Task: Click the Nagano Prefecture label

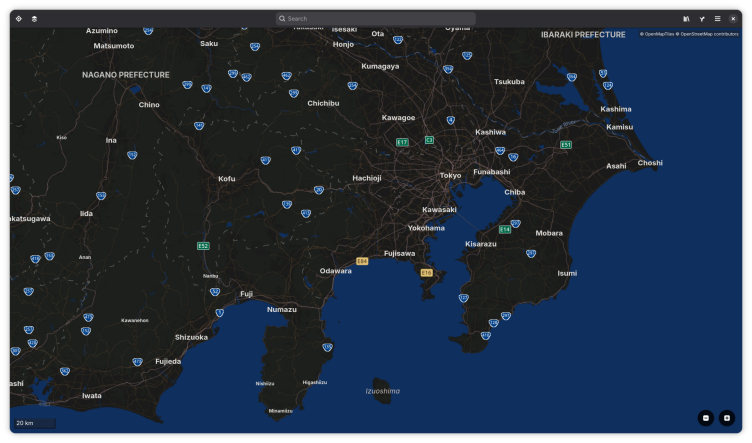Action: click(x=126, y=75)
